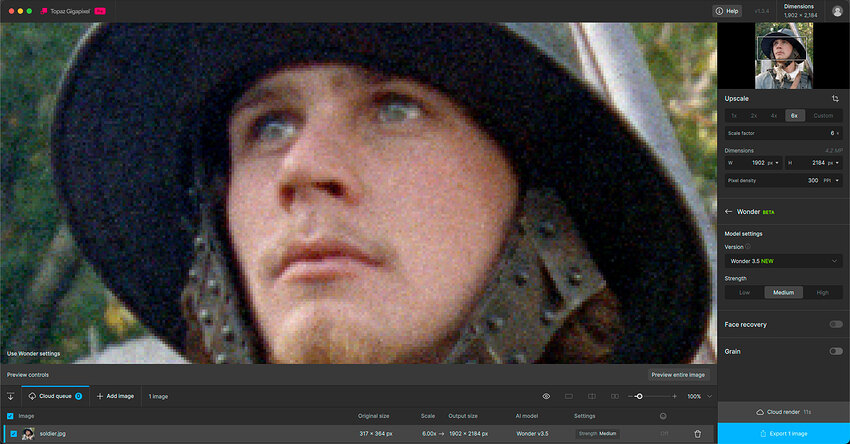Click Preview entire image button
Screen dimensions: 850x444
[x=678, y=375]
